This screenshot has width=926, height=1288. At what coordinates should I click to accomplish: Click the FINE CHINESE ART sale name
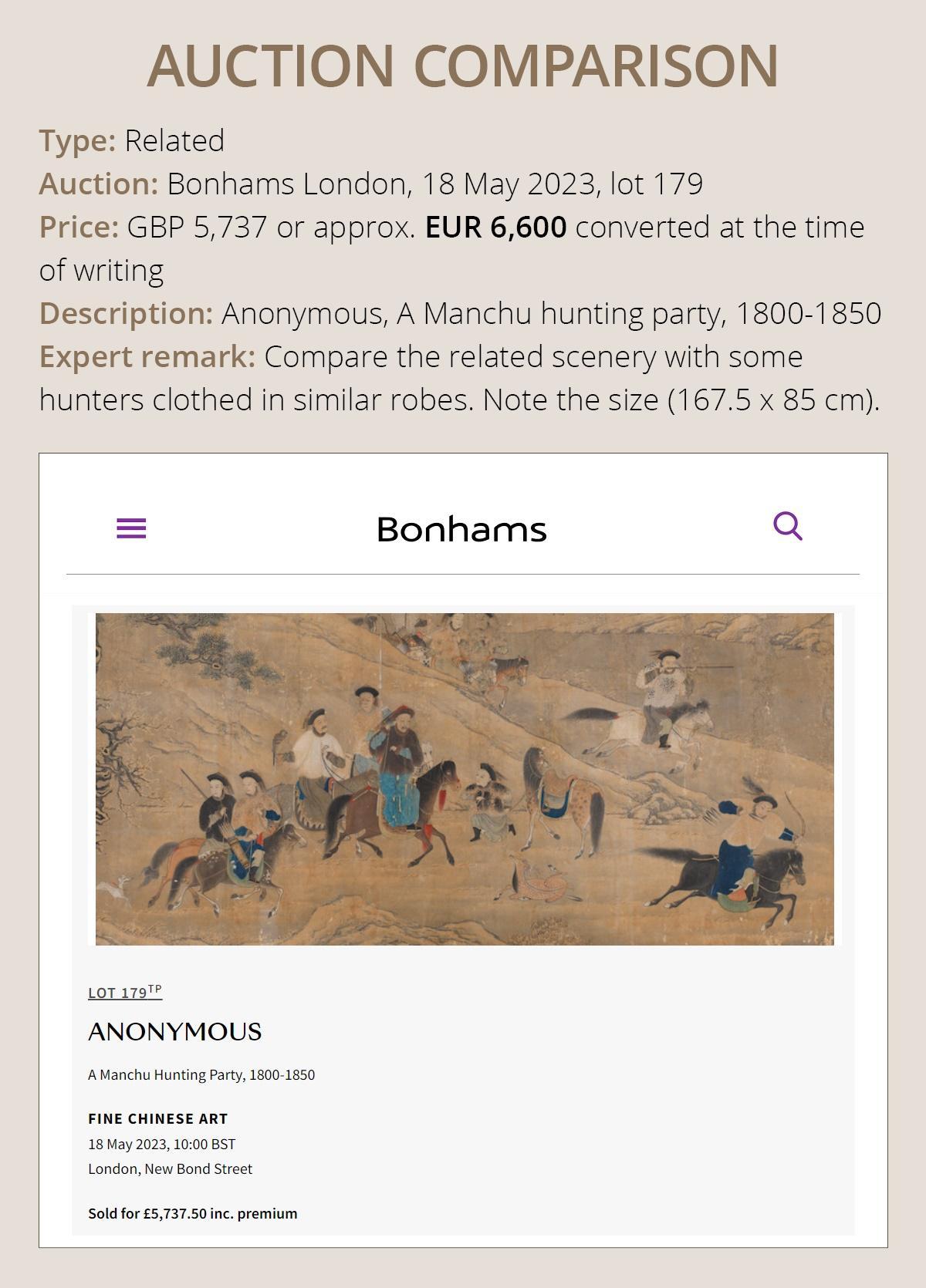click(158, 1118)
